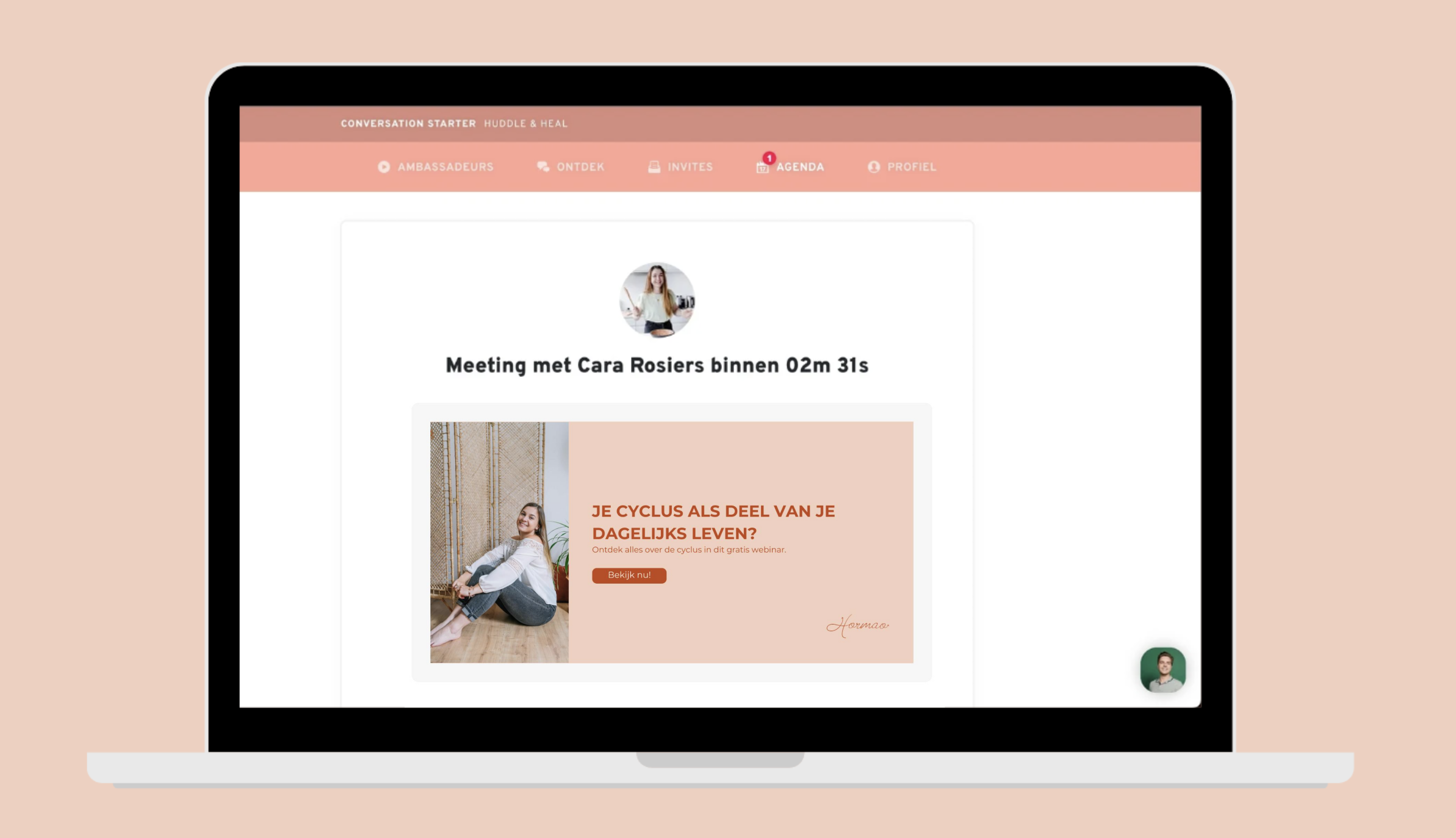Click the play icon beside Ambassadeurs
Image resolution: width=1456 pixels, height=838 pixels.
(x=383, y=167)
